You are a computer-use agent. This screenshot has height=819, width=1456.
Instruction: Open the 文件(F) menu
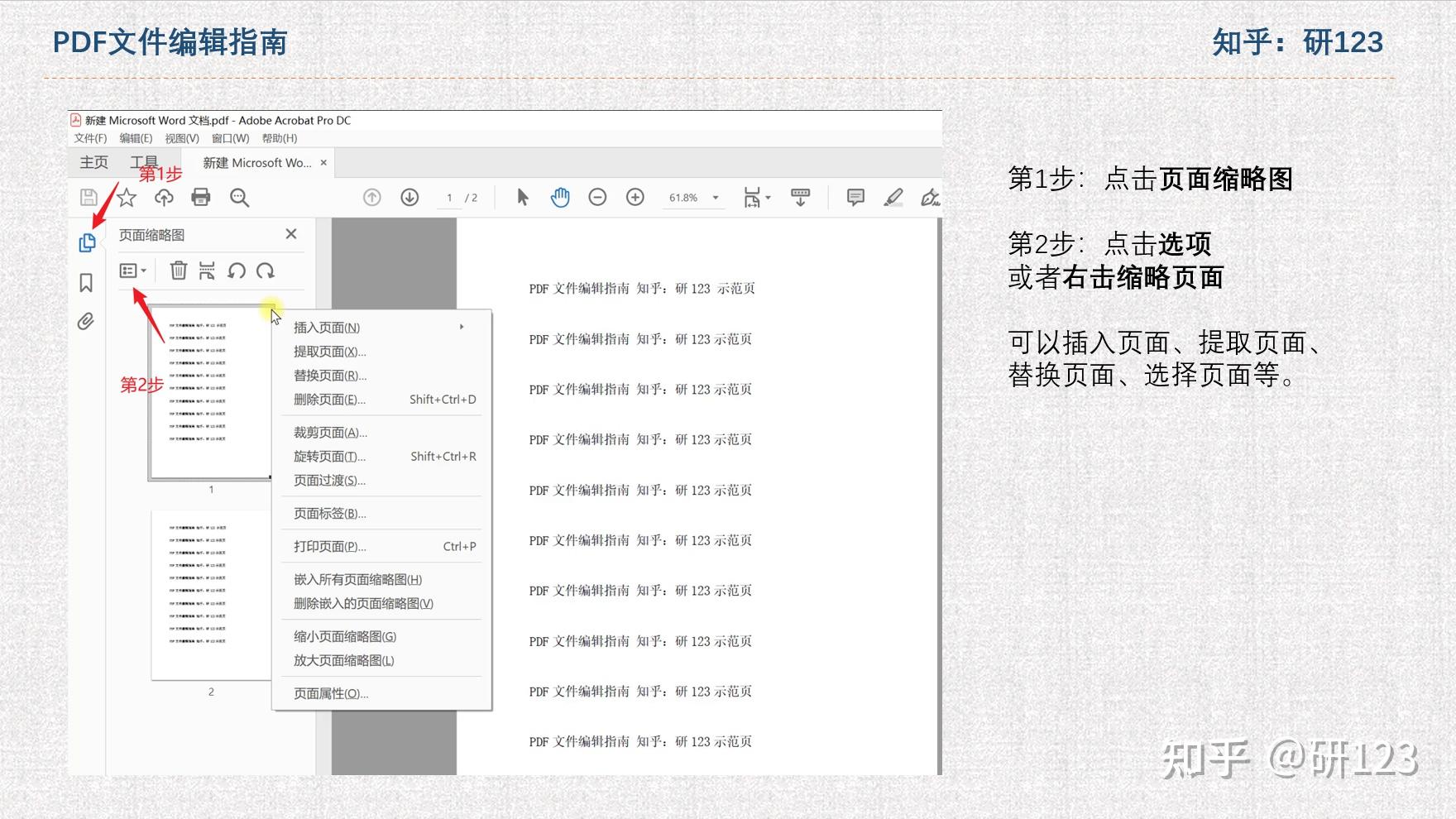point(91,138)
